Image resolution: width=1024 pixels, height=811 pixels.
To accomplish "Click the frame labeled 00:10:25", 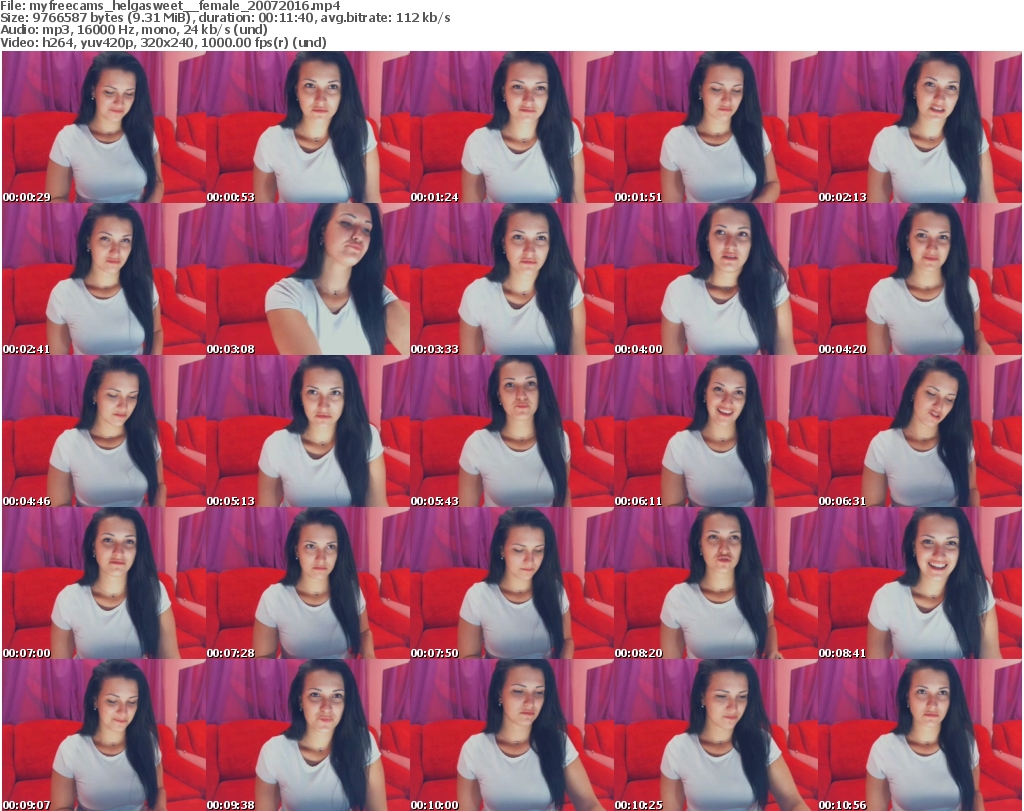I will tap(716, 735).
